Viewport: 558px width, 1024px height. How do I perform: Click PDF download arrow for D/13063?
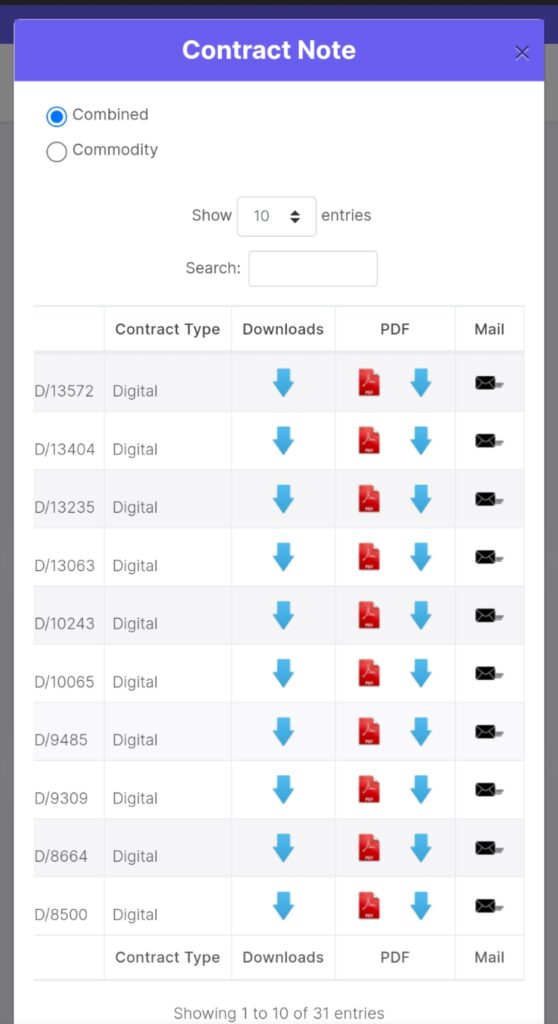pyautogui.click(x=421, y=557)
